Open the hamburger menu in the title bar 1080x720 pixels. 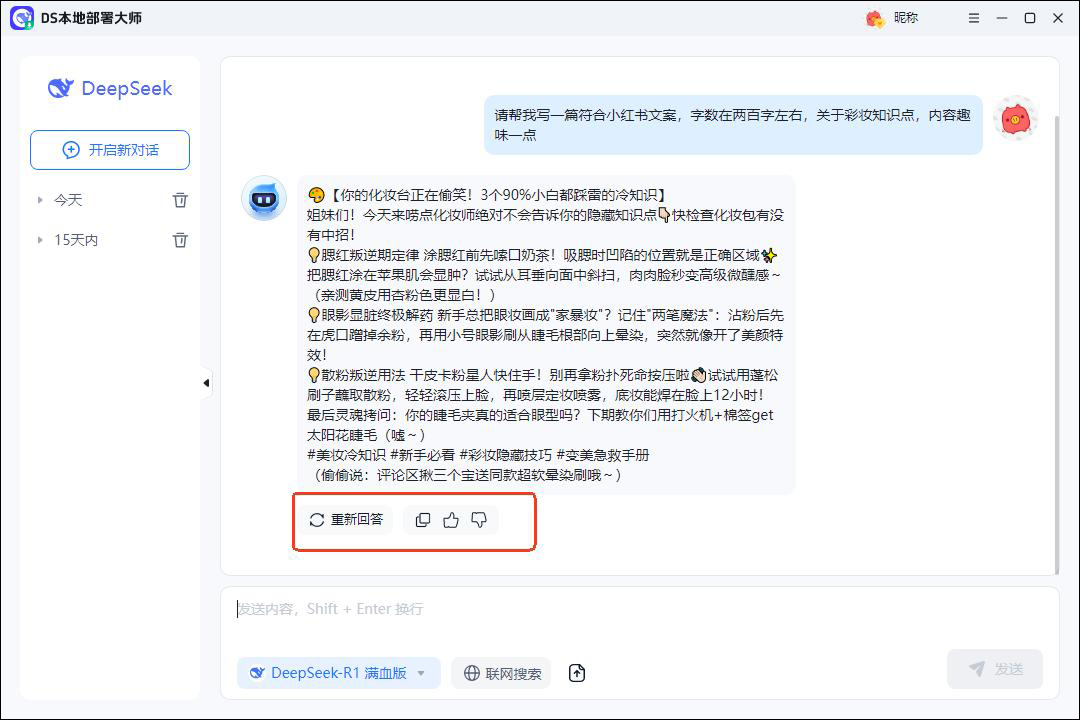pyautogui.click(x=973, y=18)
